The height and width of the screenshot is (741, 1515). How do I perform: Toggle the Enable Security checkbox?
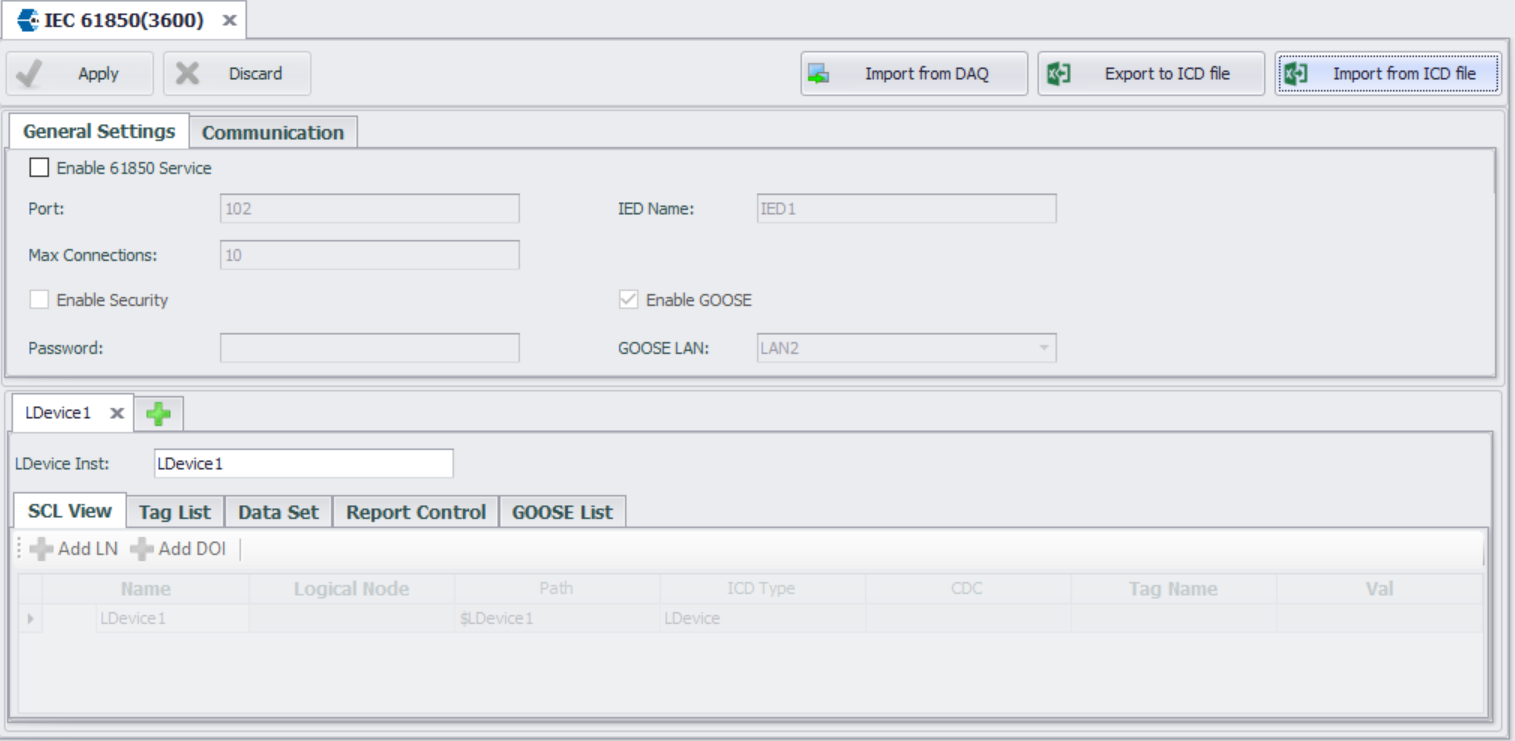click(x=39, y=300)
